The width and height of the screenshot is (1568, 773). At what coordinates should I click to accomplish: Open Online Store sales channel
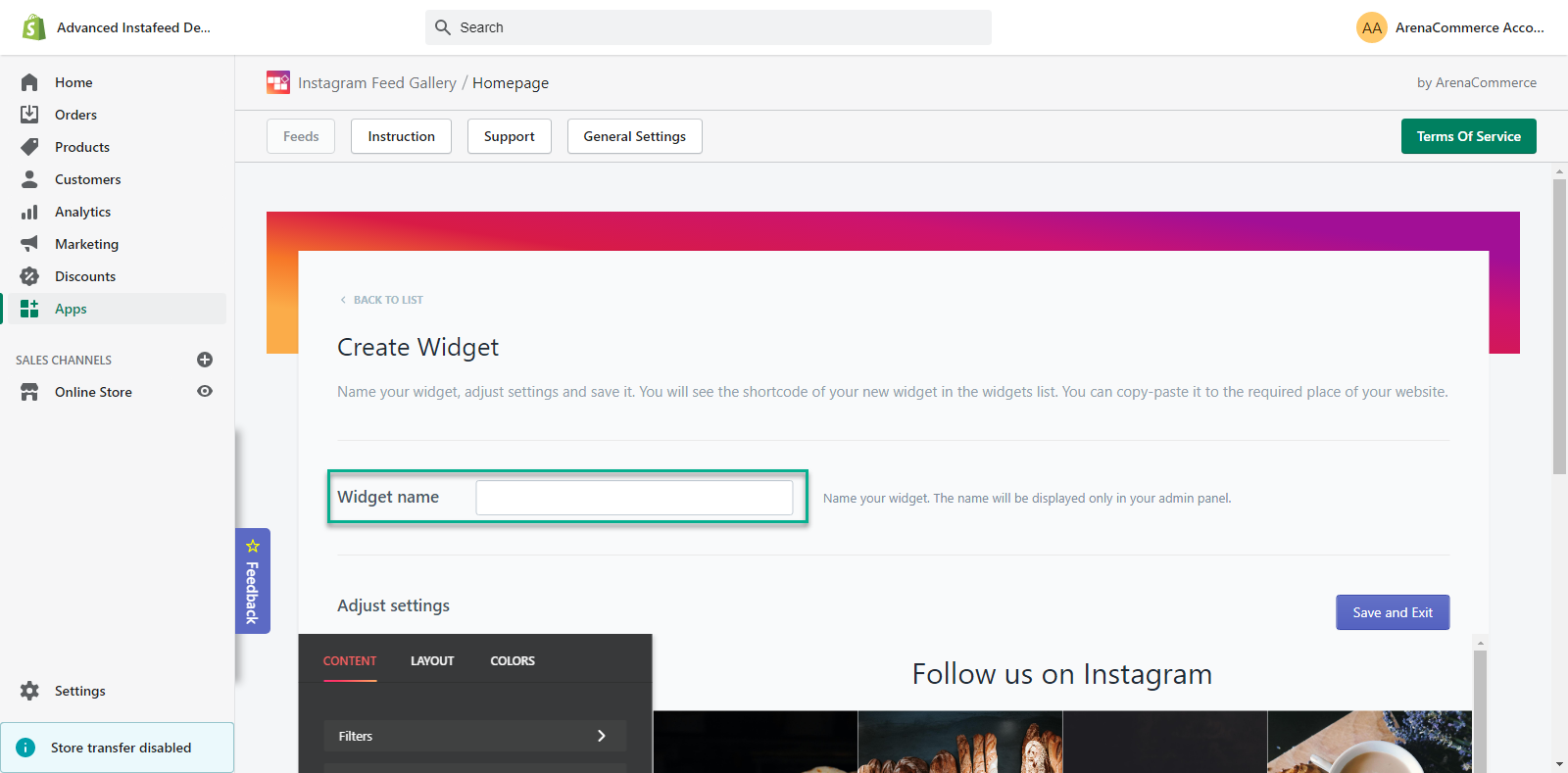pos(93,392)
